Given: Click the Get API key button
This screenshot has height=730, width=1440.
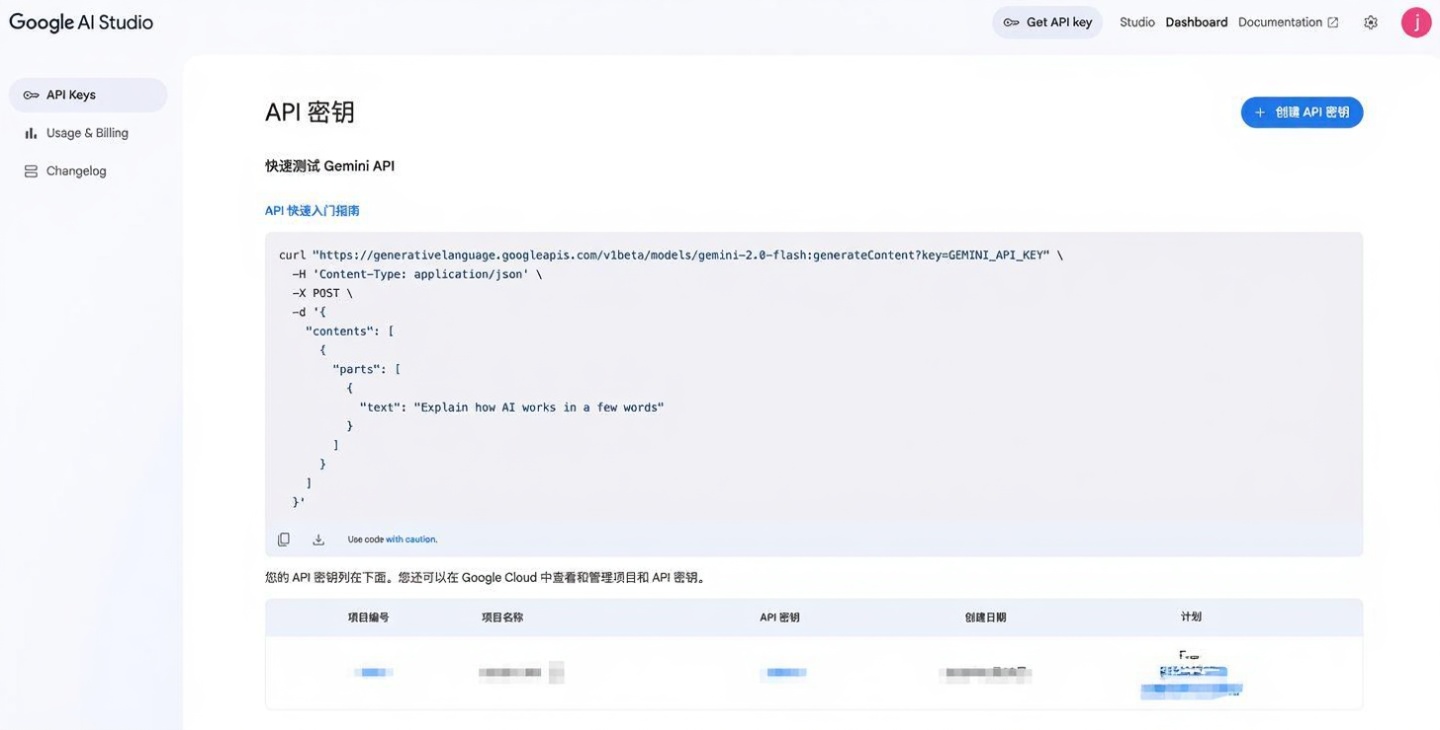Looking at the screenshot, I should pos(1047,22).
